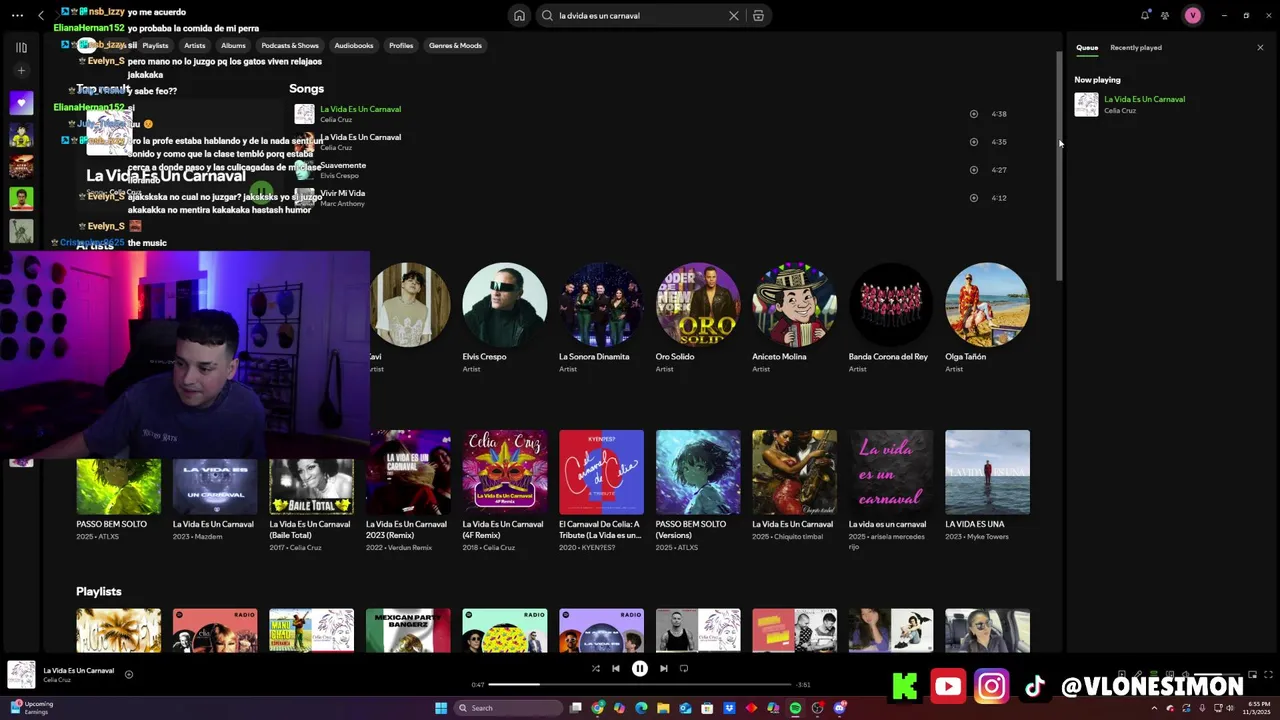Open Olga Tañón artist page
The height and width of the screenshot is (720, 1280).
point(987,318)
